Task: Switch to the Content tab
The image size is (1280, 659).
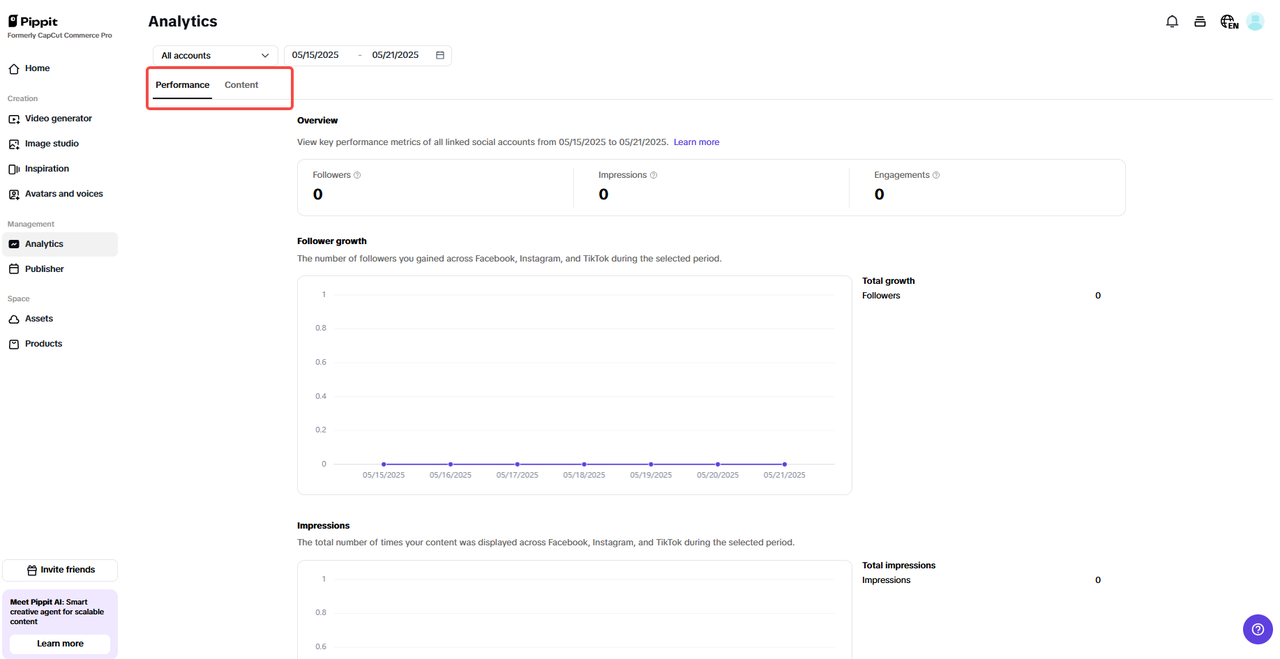Action: click(x=241, y=85)
